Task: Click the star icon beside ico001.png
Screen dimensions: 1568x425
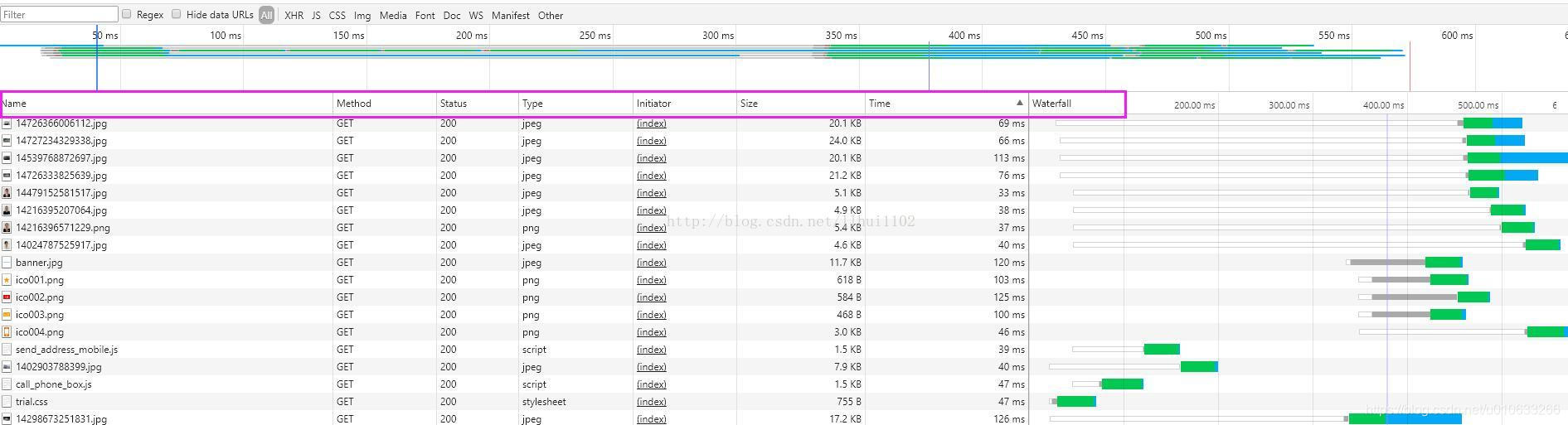Action: (7, 280)
